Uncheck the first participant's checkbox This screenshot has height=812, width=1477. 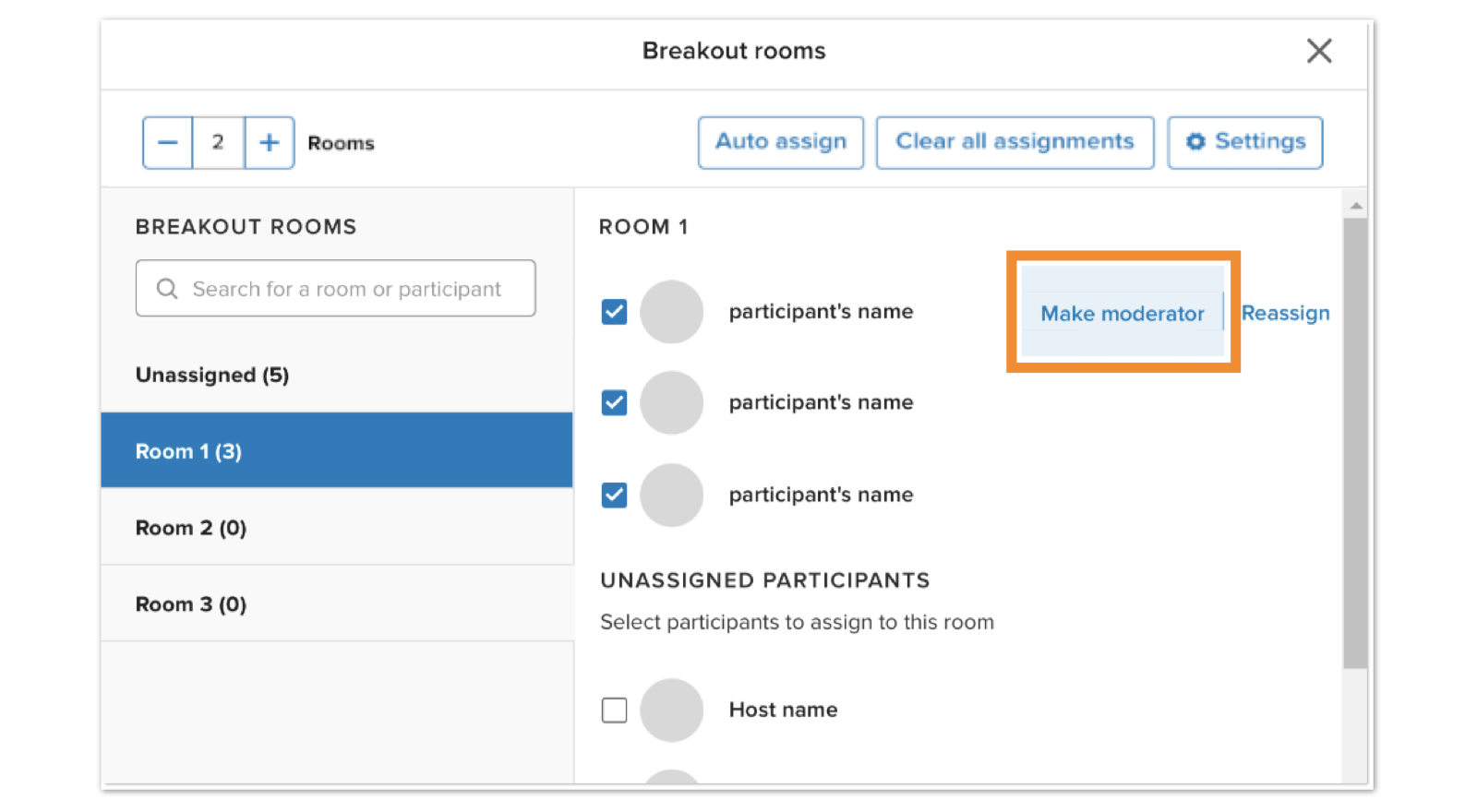point(614,312)
